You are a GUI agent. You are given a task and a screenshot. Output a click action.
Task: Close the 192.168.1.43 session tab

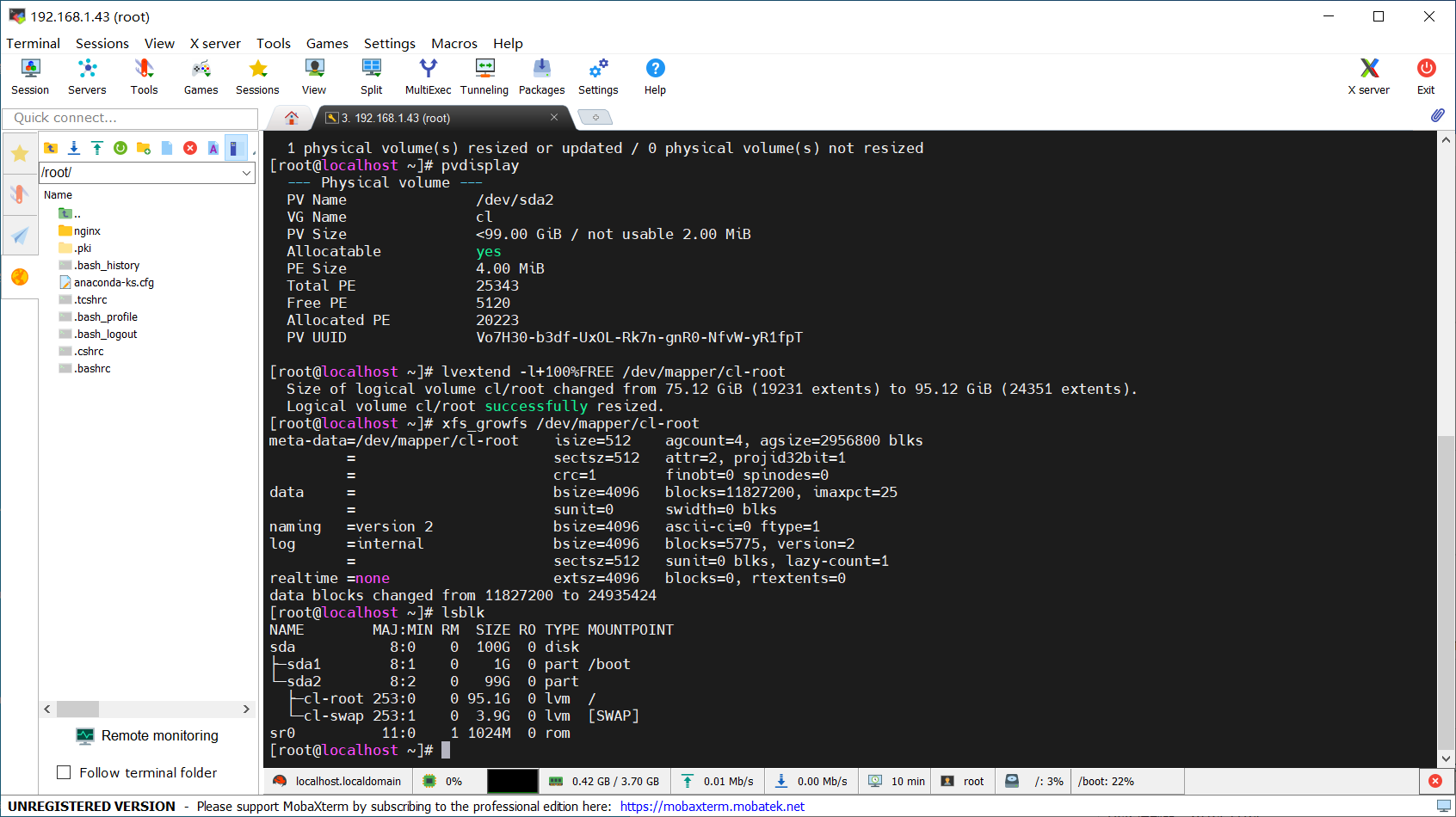(x=554, y=117)
